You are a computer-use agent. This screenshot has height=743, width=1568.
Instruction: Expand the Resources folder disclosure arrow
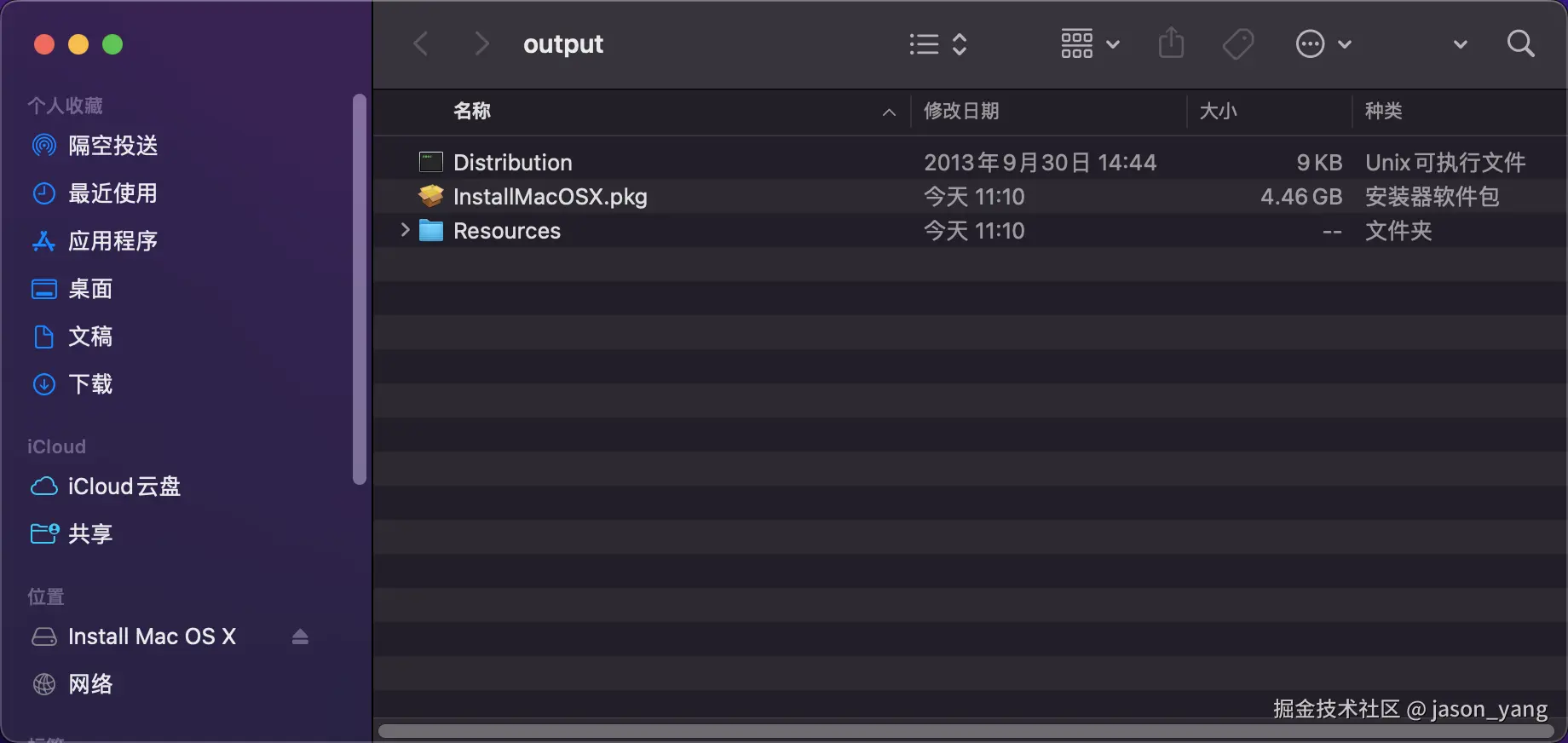click(405, 230)
